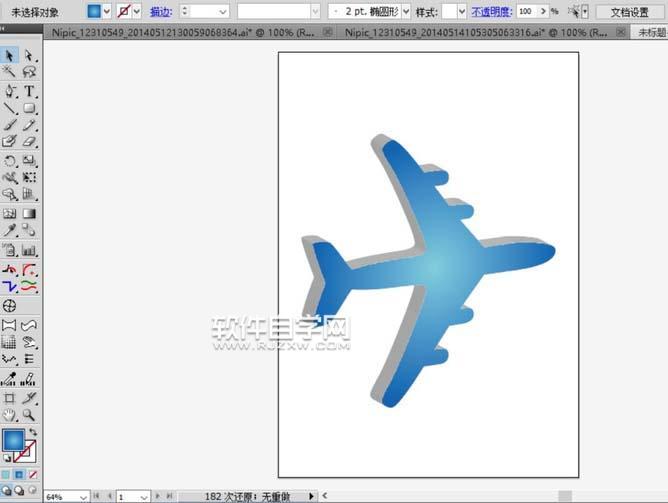Click the fill color box in control bar
668x503 pixels.
click(x=94, y=11)
